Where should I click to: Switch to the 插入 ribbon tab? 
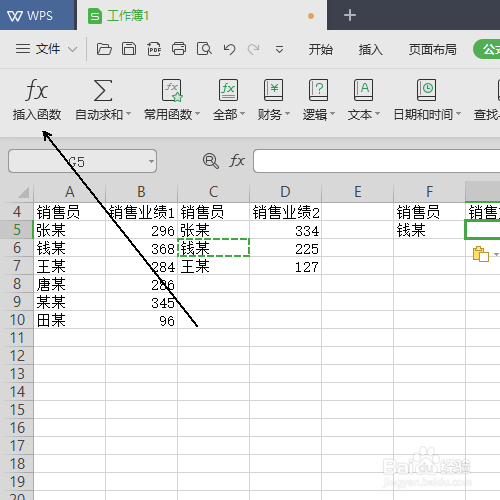pos(370,49)
